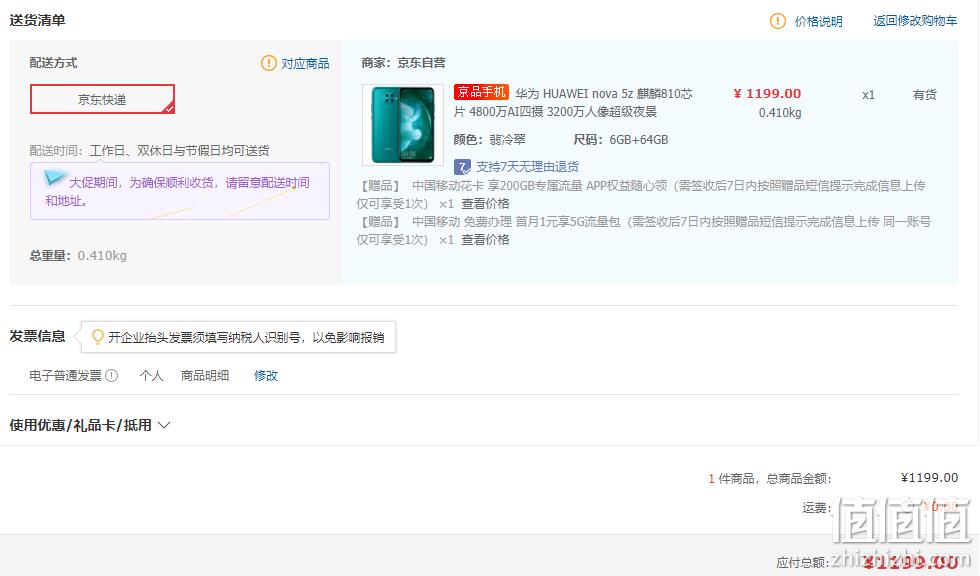
Task: Click 查看价格 for 中国移动 免费办理 gift
Action: [485, 240]
